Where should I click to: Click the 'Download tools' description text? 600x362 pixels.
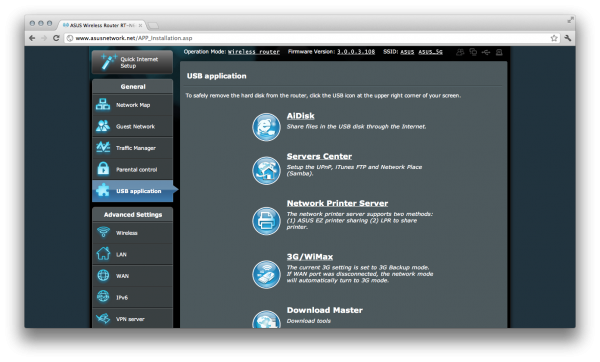[308, 321]
